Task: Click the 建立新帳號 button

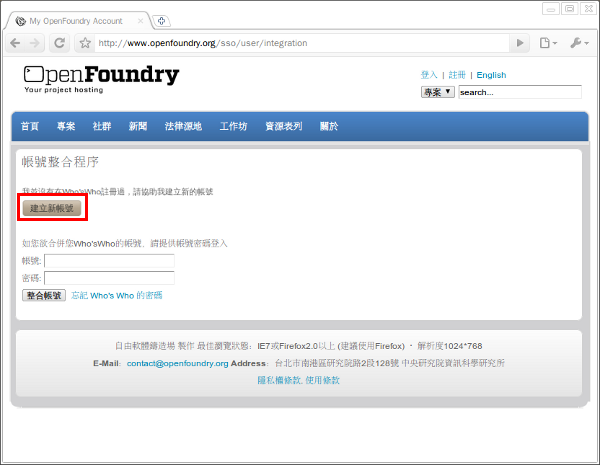Action: [52, 208]
